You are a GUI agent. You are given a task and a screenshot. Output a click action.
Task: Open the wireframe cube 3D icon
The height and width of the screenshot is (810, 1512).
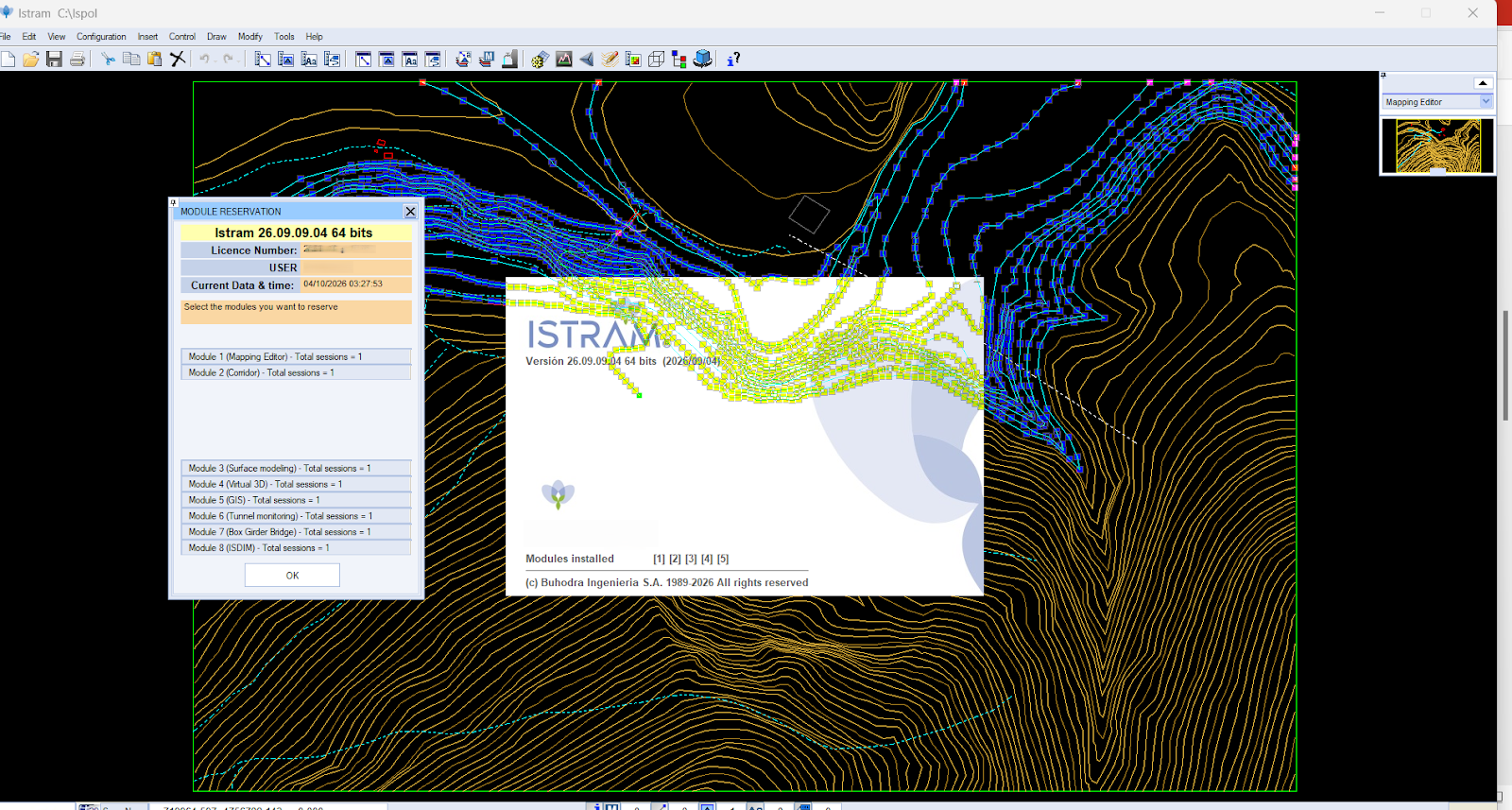pyautogui.click(x=656, y=59)
